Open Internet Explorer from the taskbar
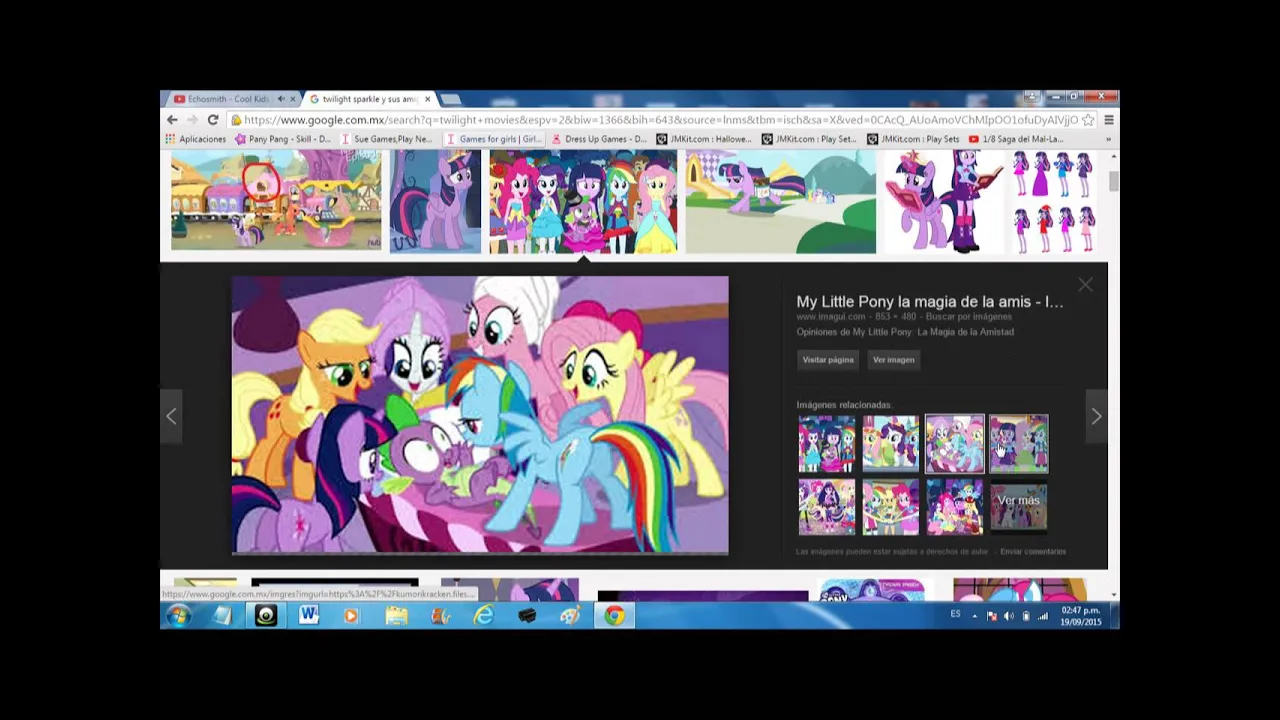Image resolution: width=1280 pixels, height=720 pixels. point(484,616)
